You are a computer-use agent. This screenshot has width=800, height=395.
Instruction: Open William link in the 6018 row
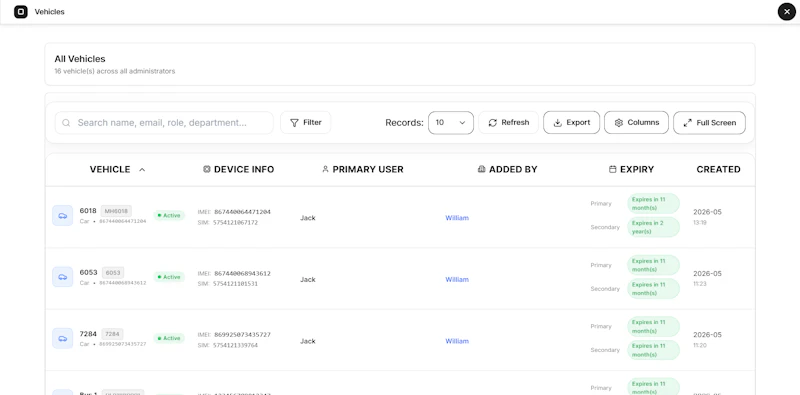pyautogui.click(x=457, y=218)
